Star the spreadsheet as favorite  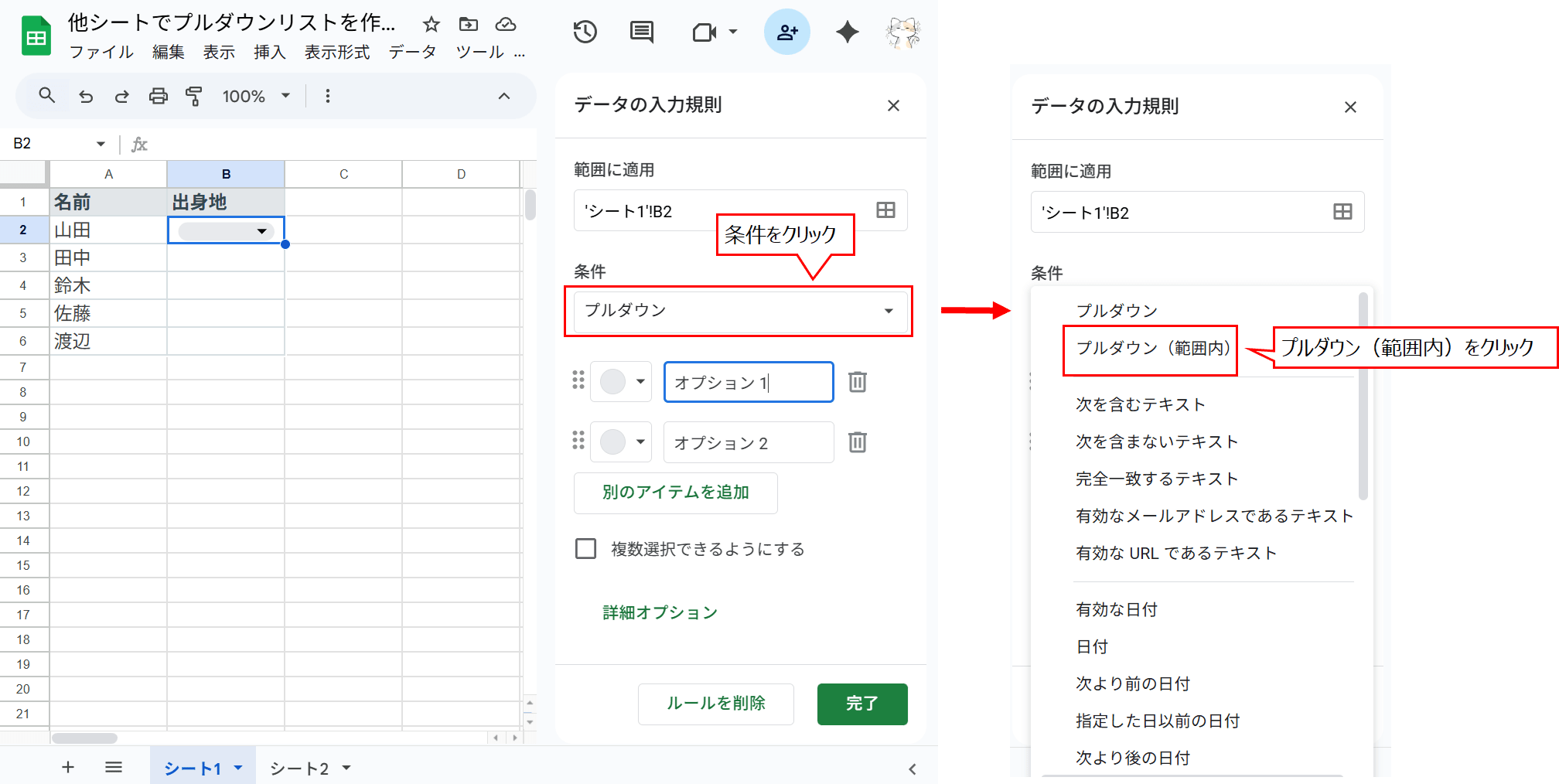tap(431, 25)
